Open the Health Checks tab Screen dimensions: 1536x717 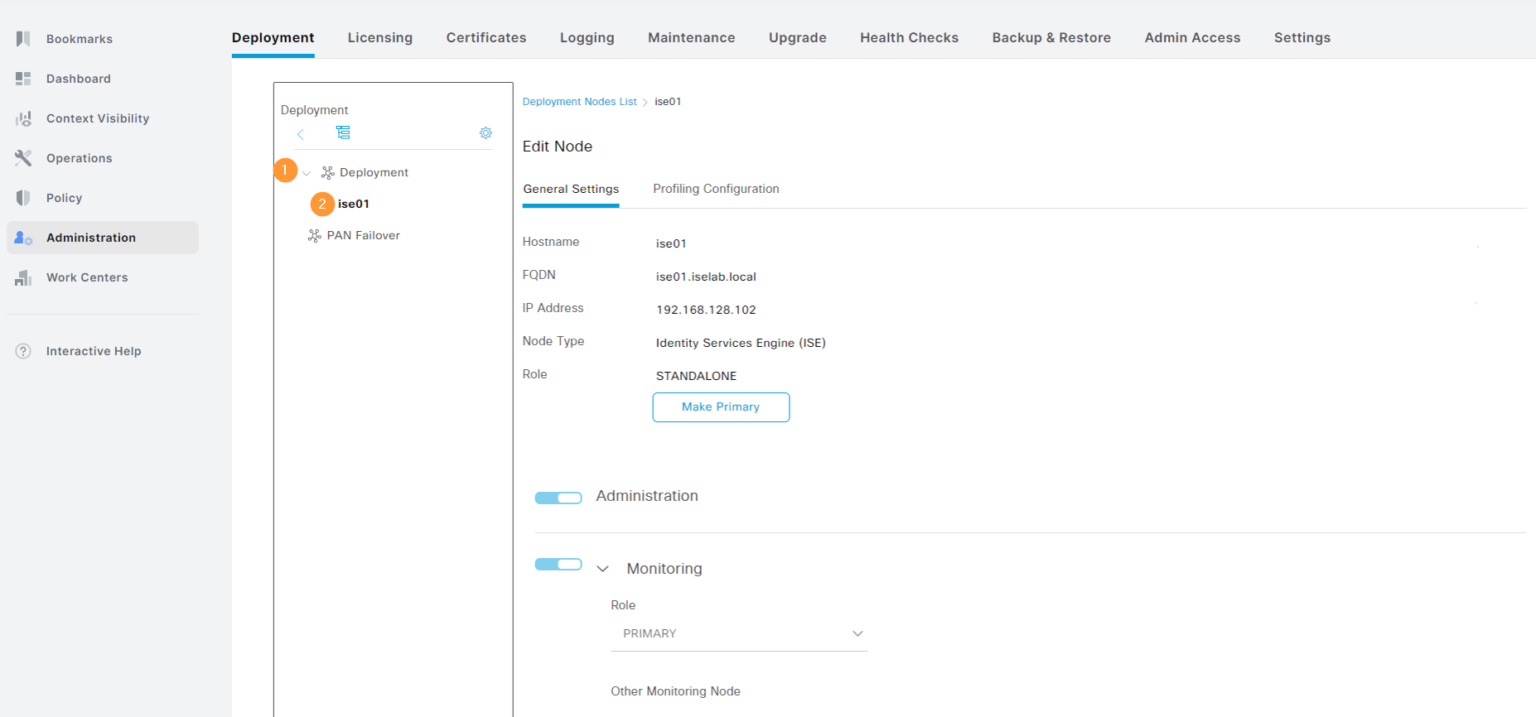[909, 37]
